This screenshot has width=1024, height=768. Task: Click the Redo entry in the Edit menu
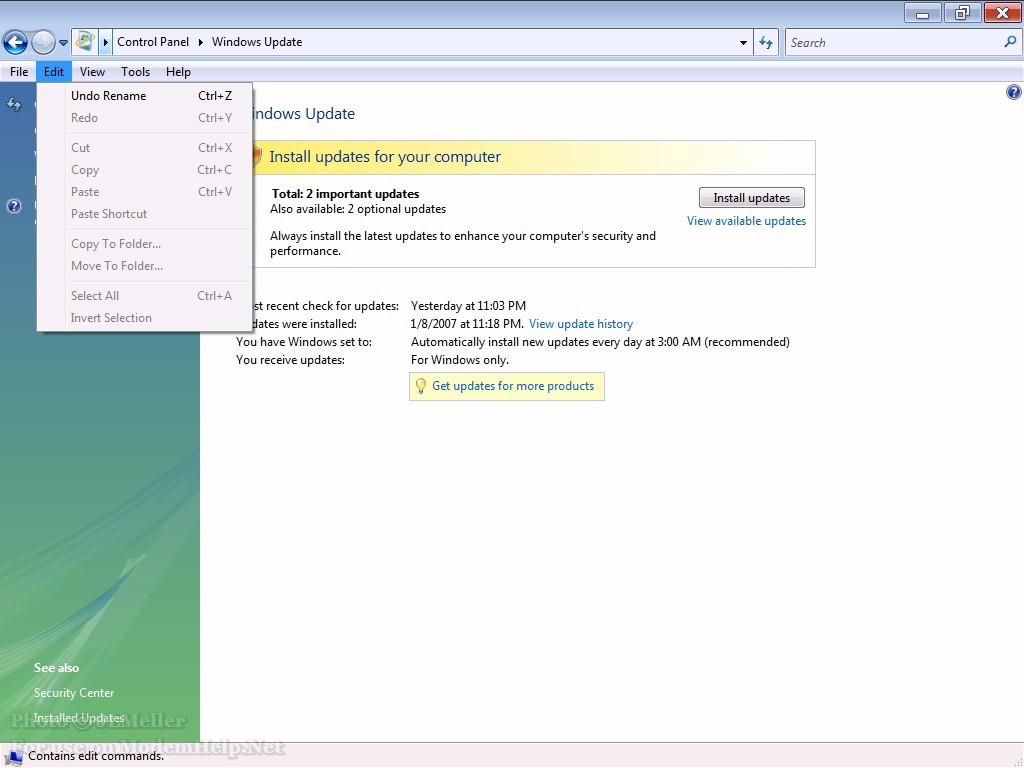(146, 118)
